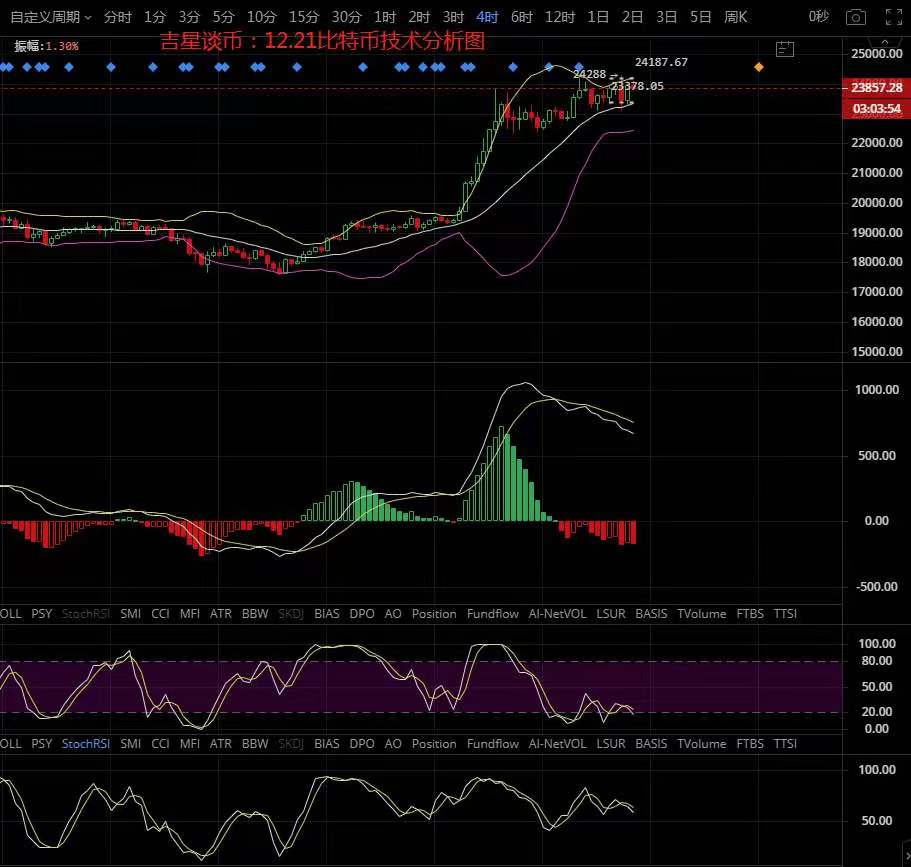Select highlighted StochRSI in lower indicator row
Screen dimensions: 911x867
coord(87,744)
